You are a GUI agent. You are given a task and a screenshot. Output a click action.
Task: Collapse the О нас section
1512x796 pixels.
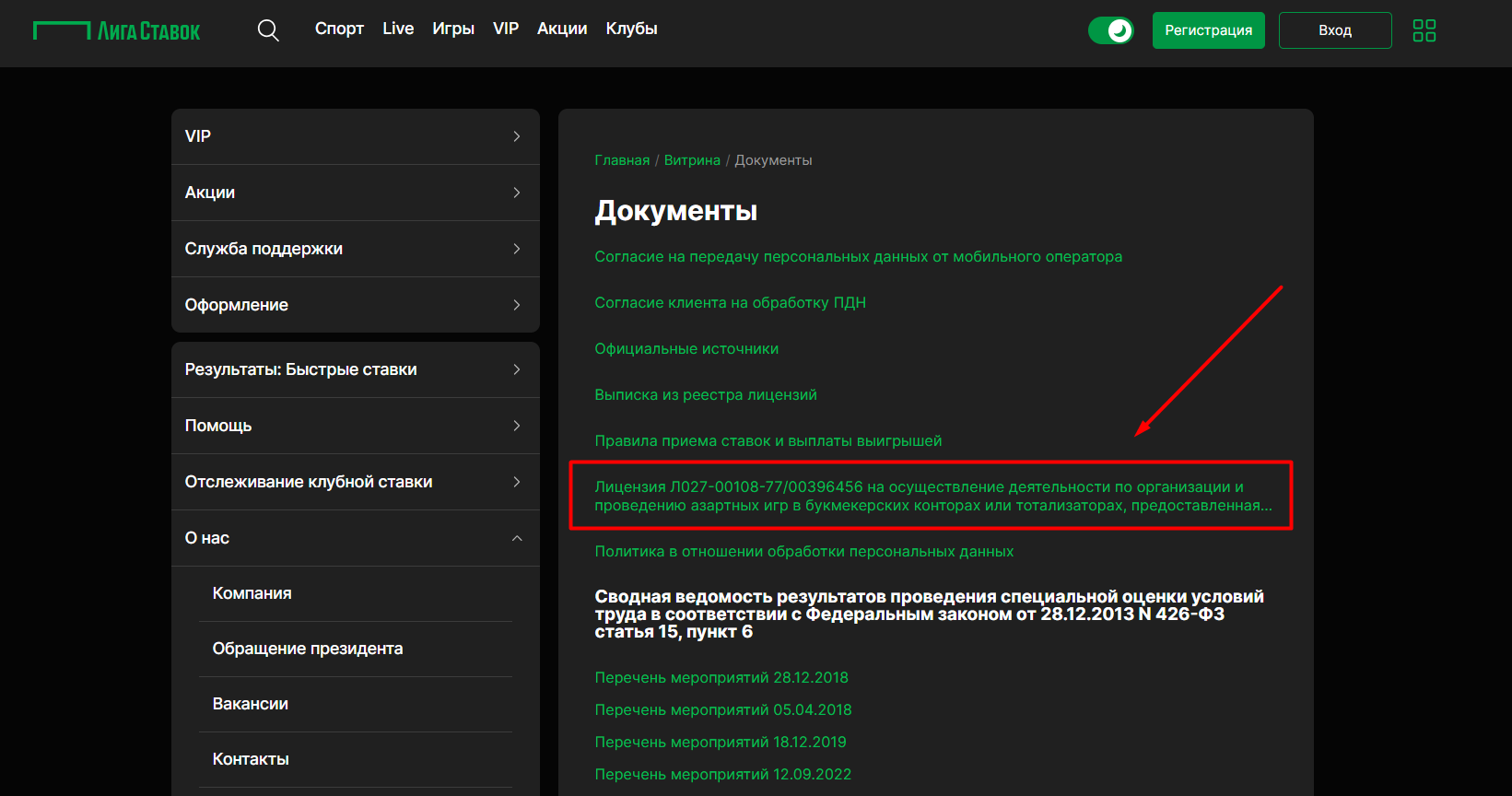tap(355, 538)
